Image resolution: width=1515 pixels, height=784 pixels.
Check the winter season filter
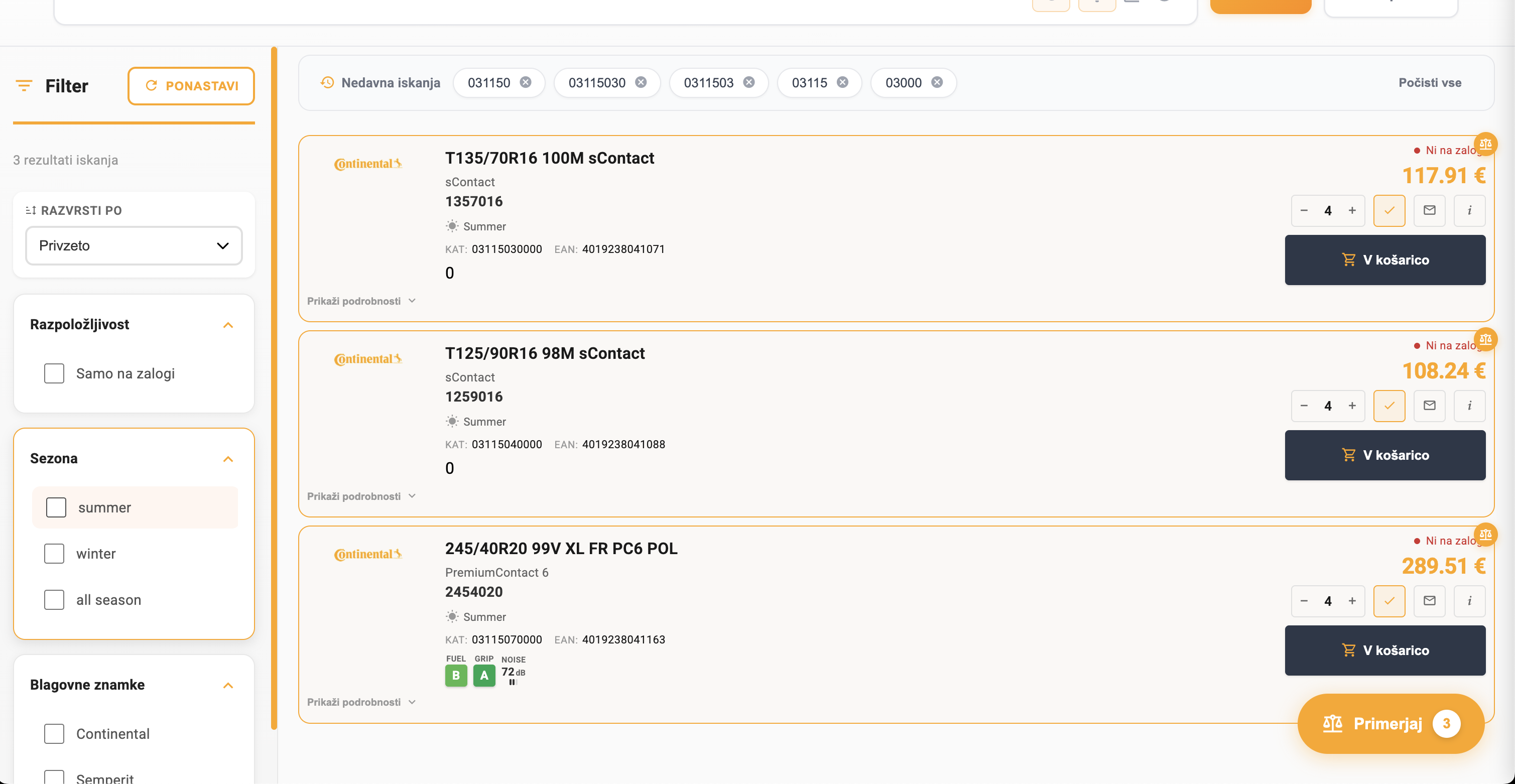pyautogui.click(x=54, y=554)
